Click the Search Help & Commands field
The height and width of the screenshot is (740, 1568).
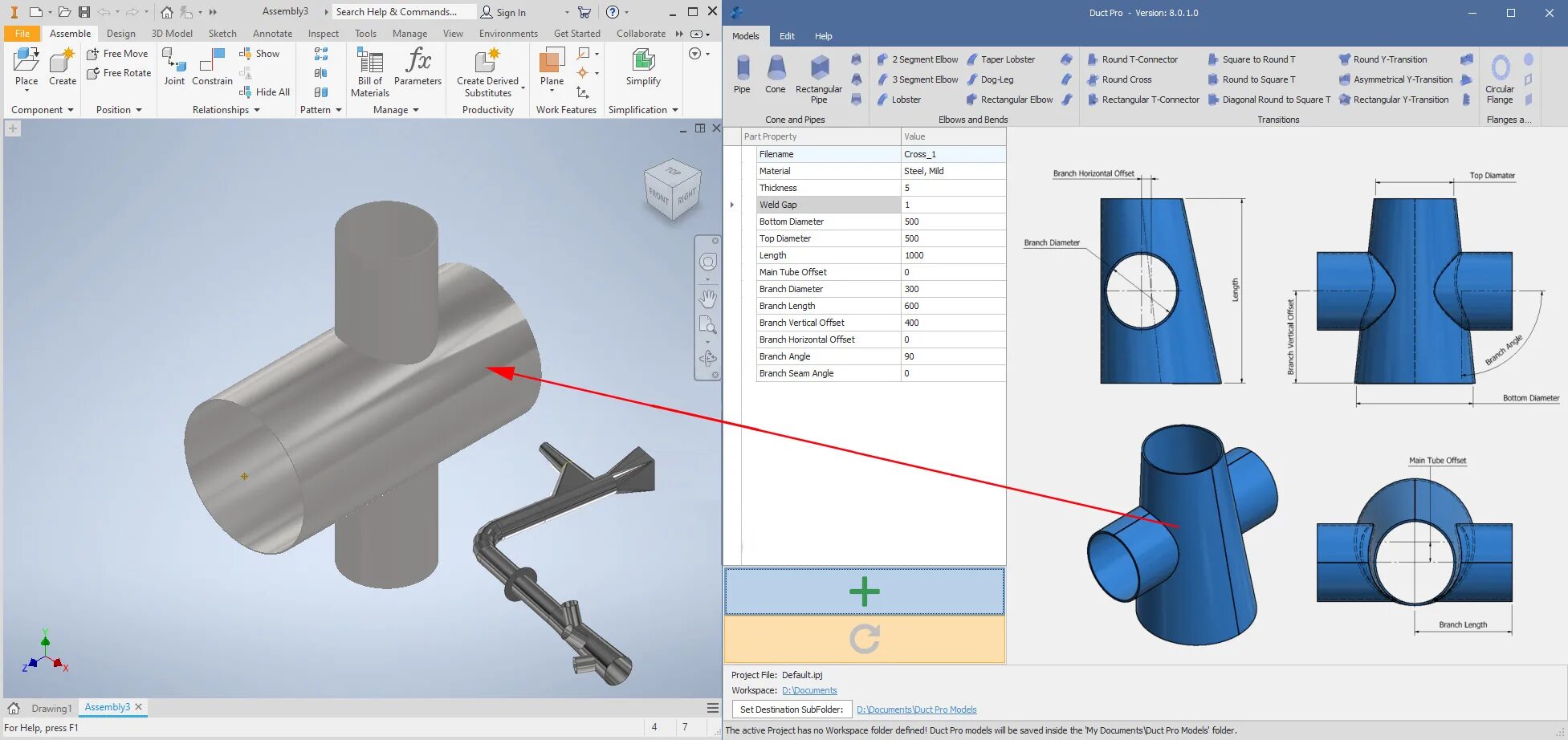pyautogui.click(x=404, y=12)
